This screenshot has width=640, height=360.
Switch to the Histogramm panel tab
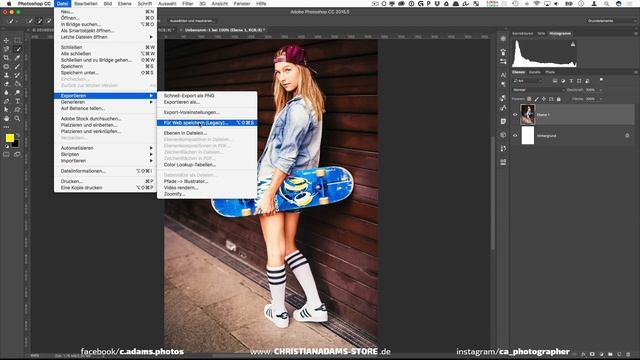click(x=560, y=33)
